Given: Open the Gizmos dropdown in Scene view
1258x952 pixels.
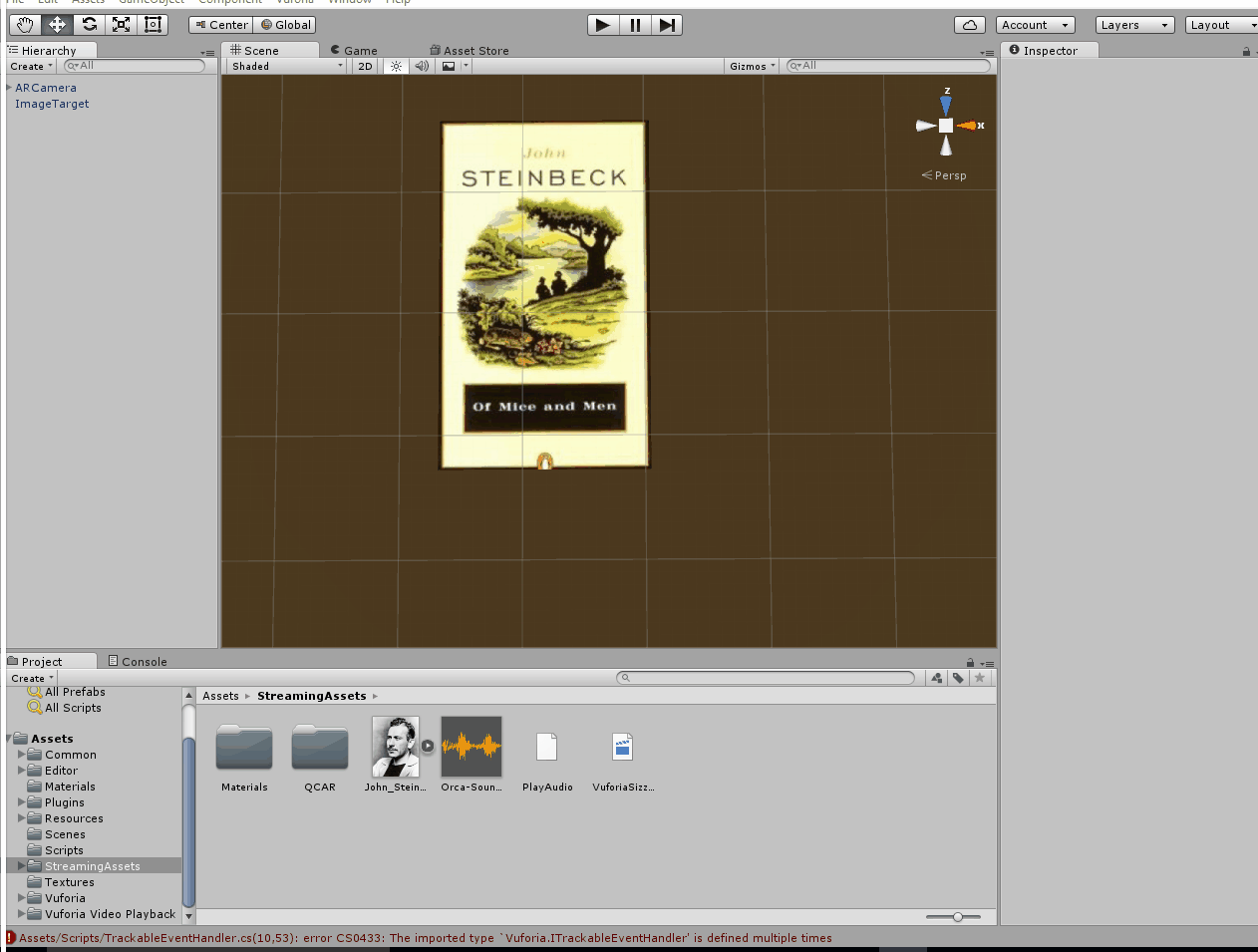Looking at the screenshot, I should pos(751,66).
